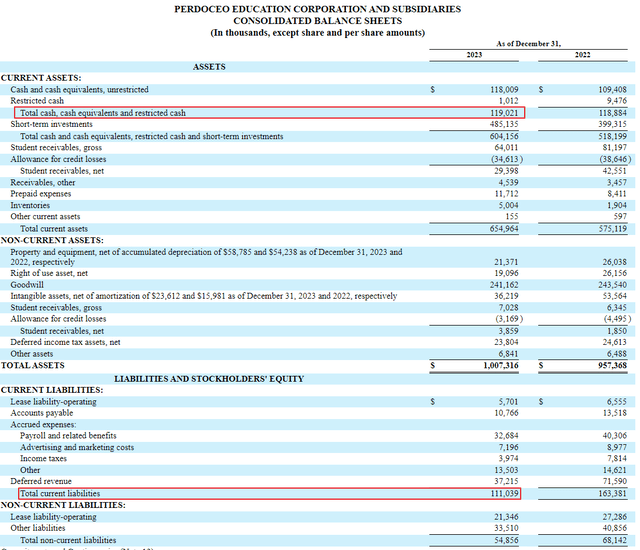
Task: Click the Deferred income tax assets, net label
Action: pos(65,342)
